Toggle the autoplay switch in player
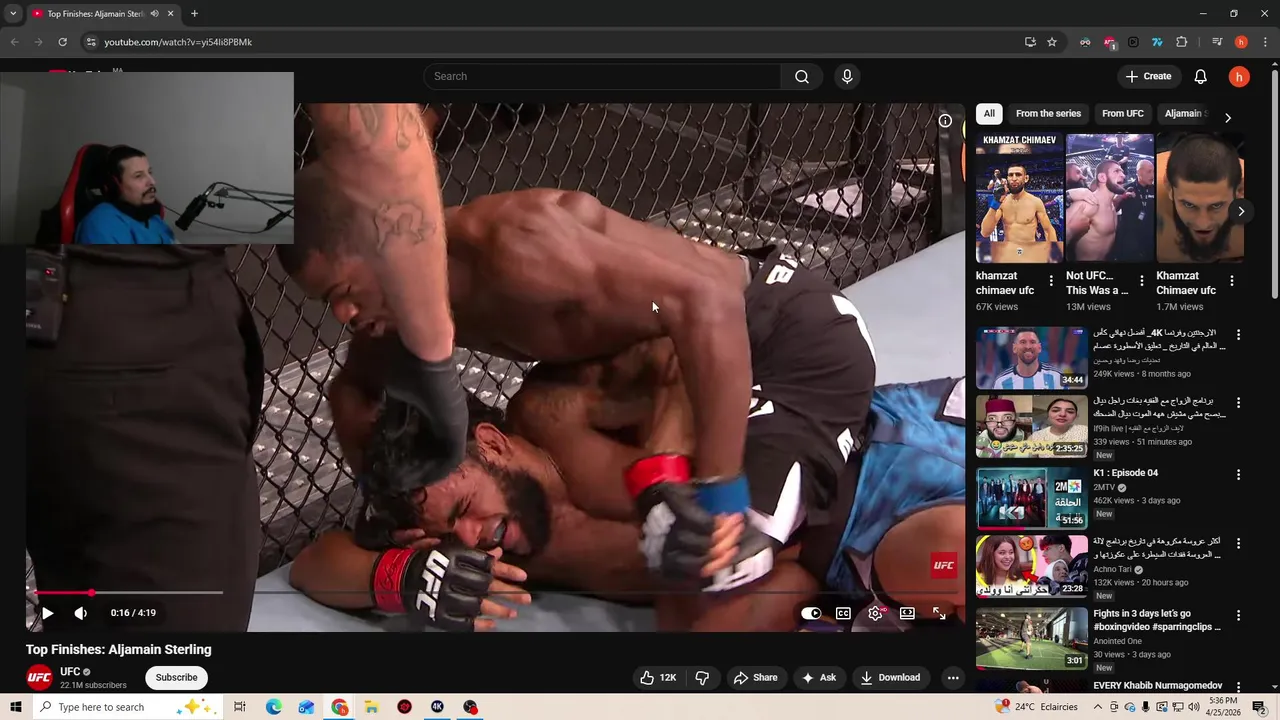This screenshot has width=1280, height=720. pyautogui.click(x=811, y=613)
